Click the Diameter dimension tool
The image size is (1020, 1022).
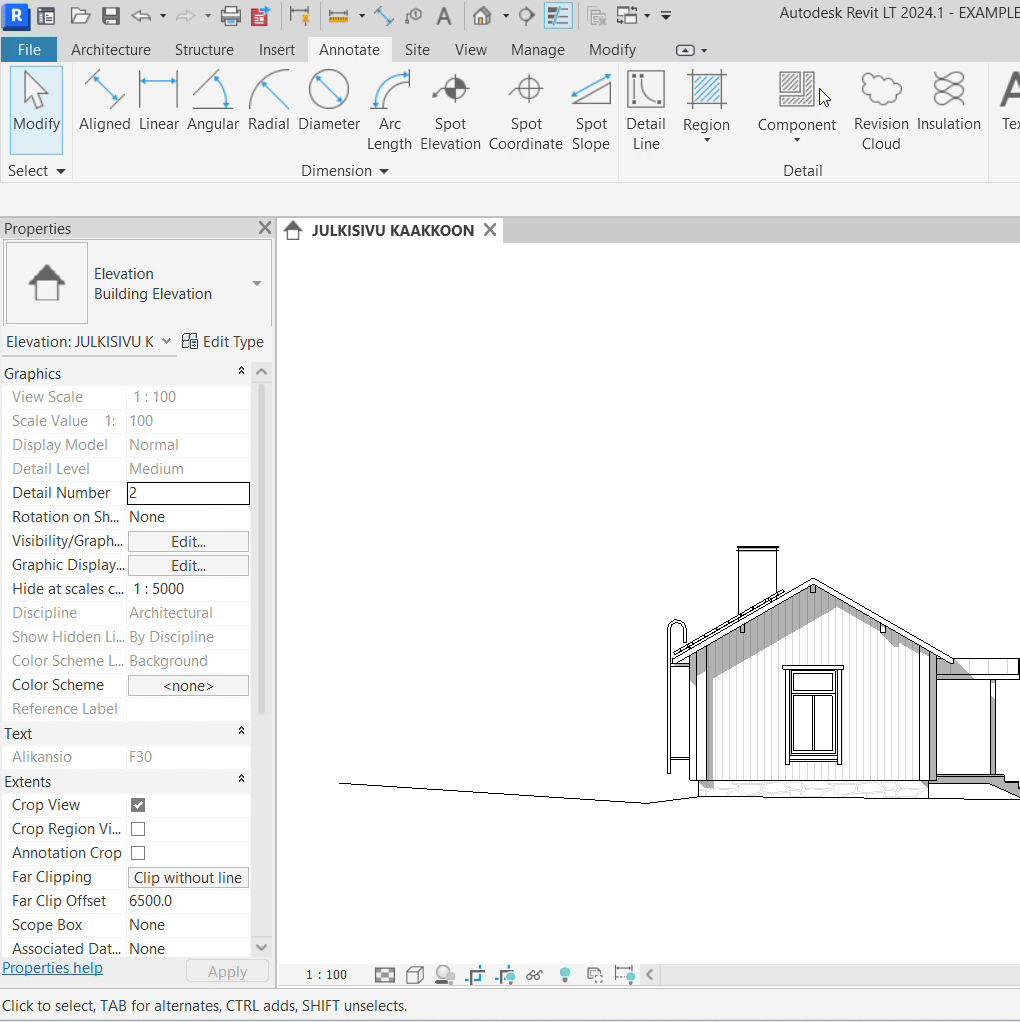click(328, 104)
